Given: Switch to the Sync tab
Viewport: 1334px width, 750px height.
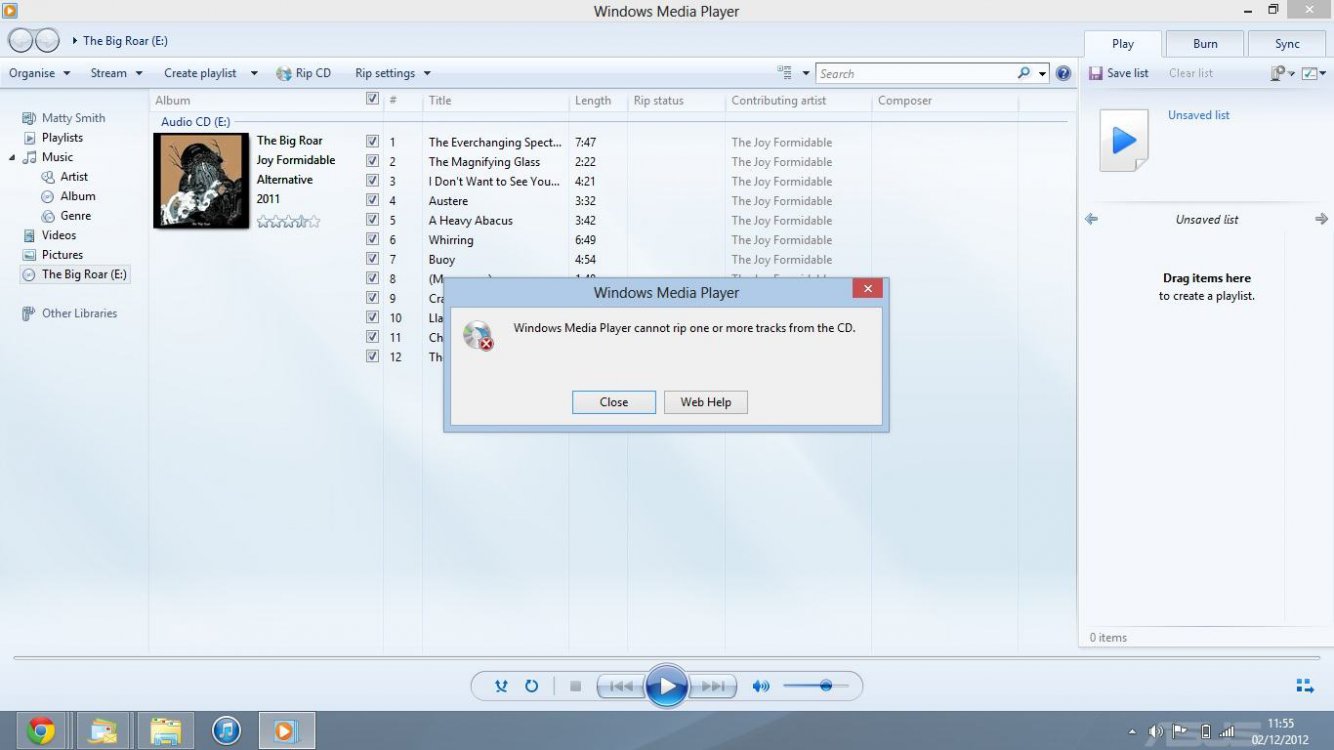Looking at the screenshot, I should pos(1287,43).
